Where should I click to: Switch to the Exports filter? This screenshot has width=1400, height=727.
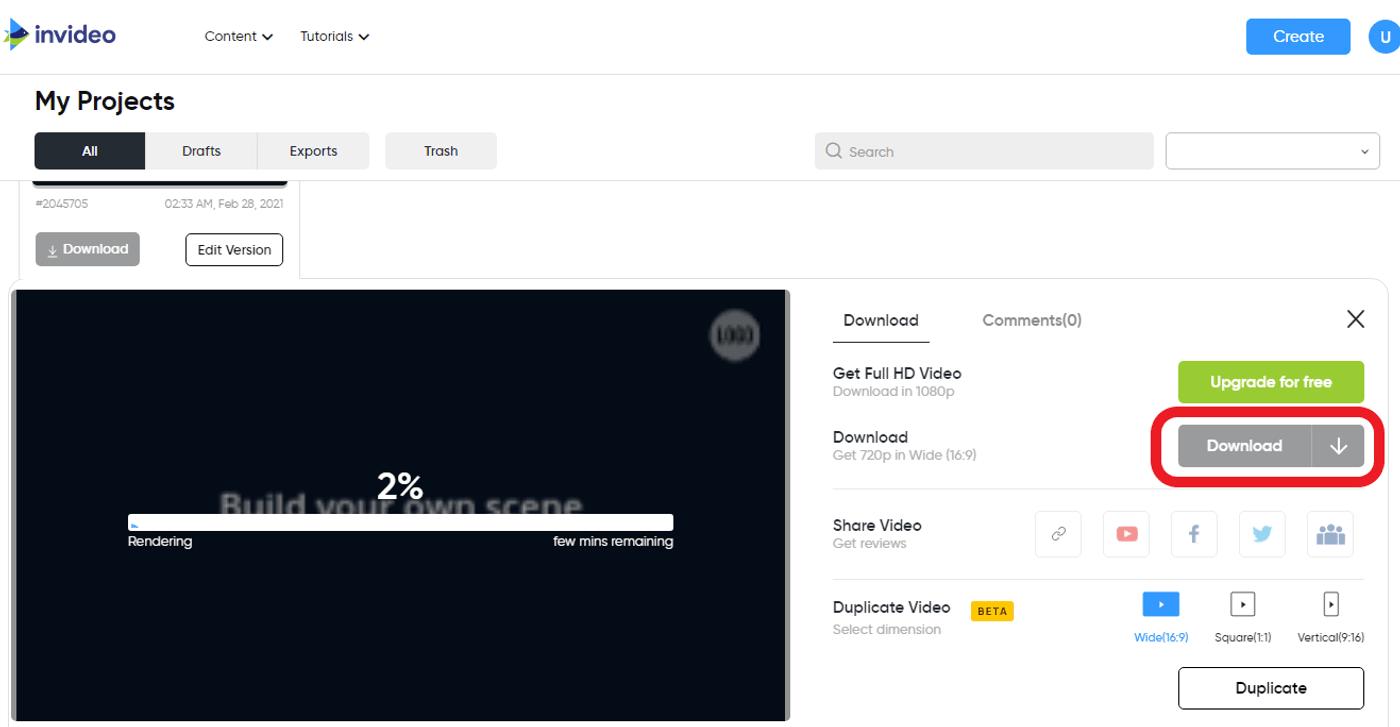click(x=313, y=150)
